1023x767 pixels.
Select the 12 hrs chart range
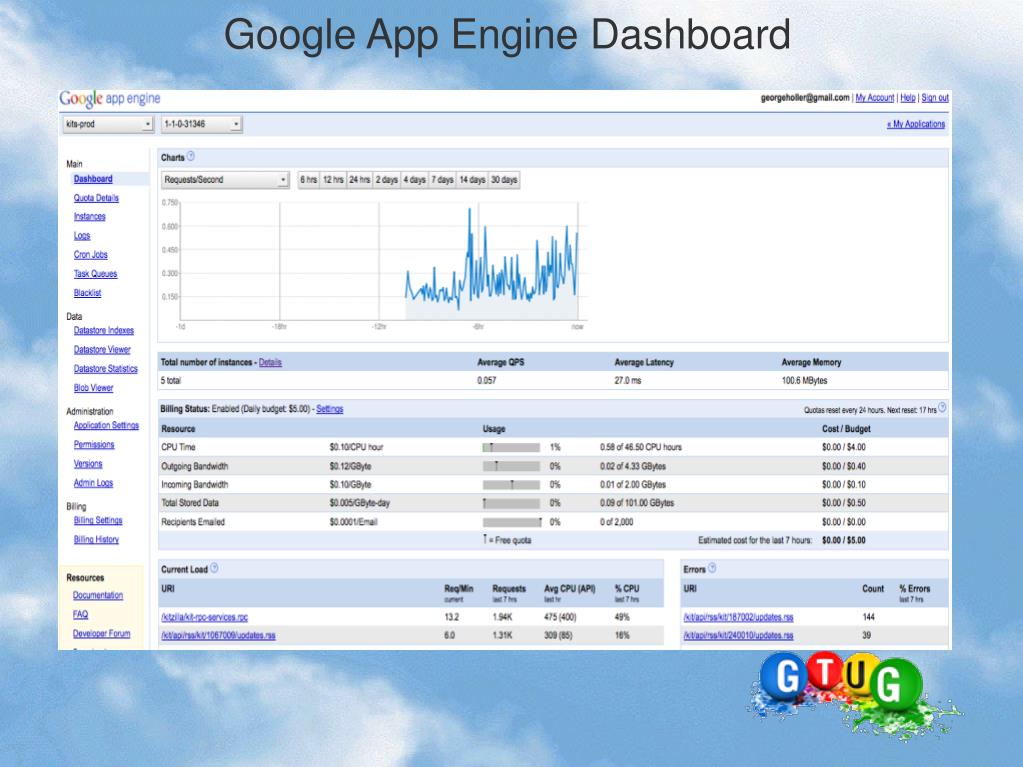tap(333, 179)
